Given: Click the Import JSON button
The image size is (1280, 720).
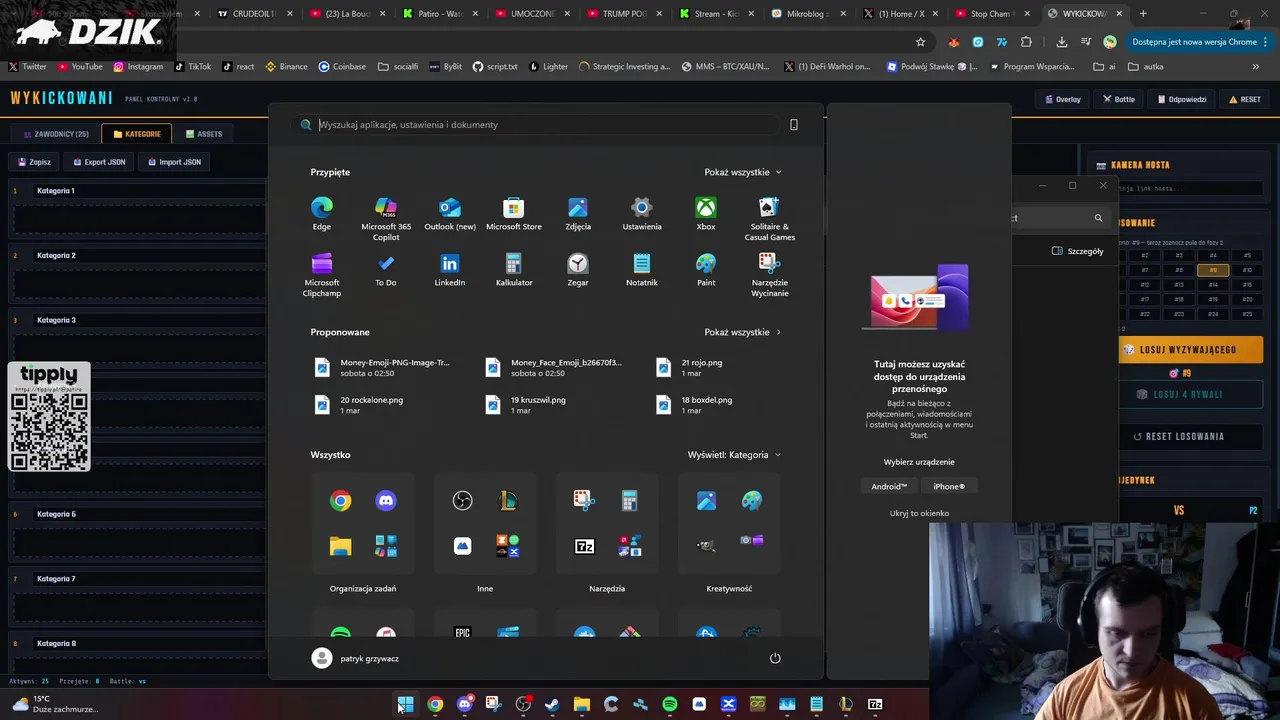Looking at the screenshot, I should coord(174,162).
